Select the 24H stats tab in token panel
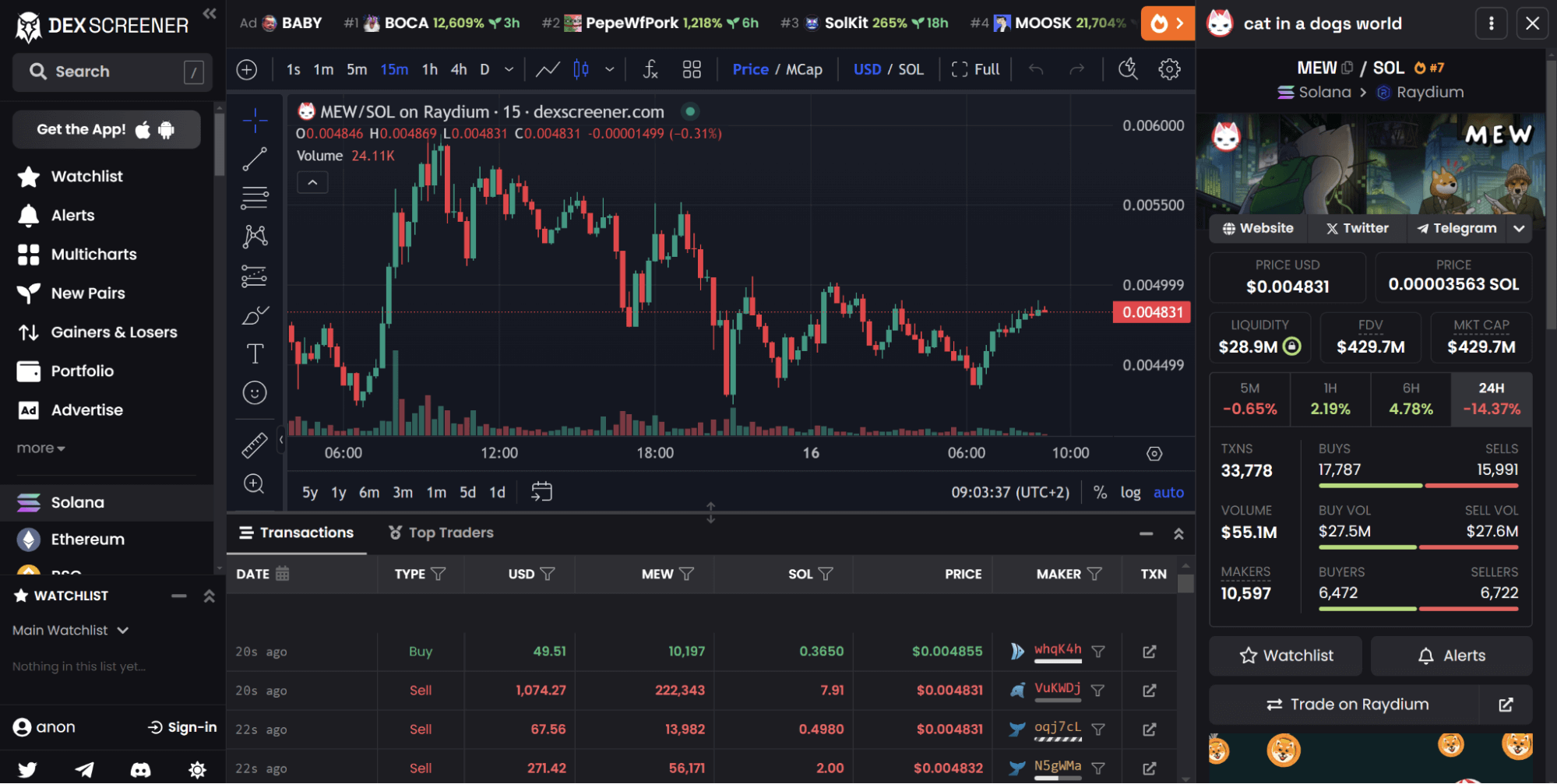 [1491, 399]
